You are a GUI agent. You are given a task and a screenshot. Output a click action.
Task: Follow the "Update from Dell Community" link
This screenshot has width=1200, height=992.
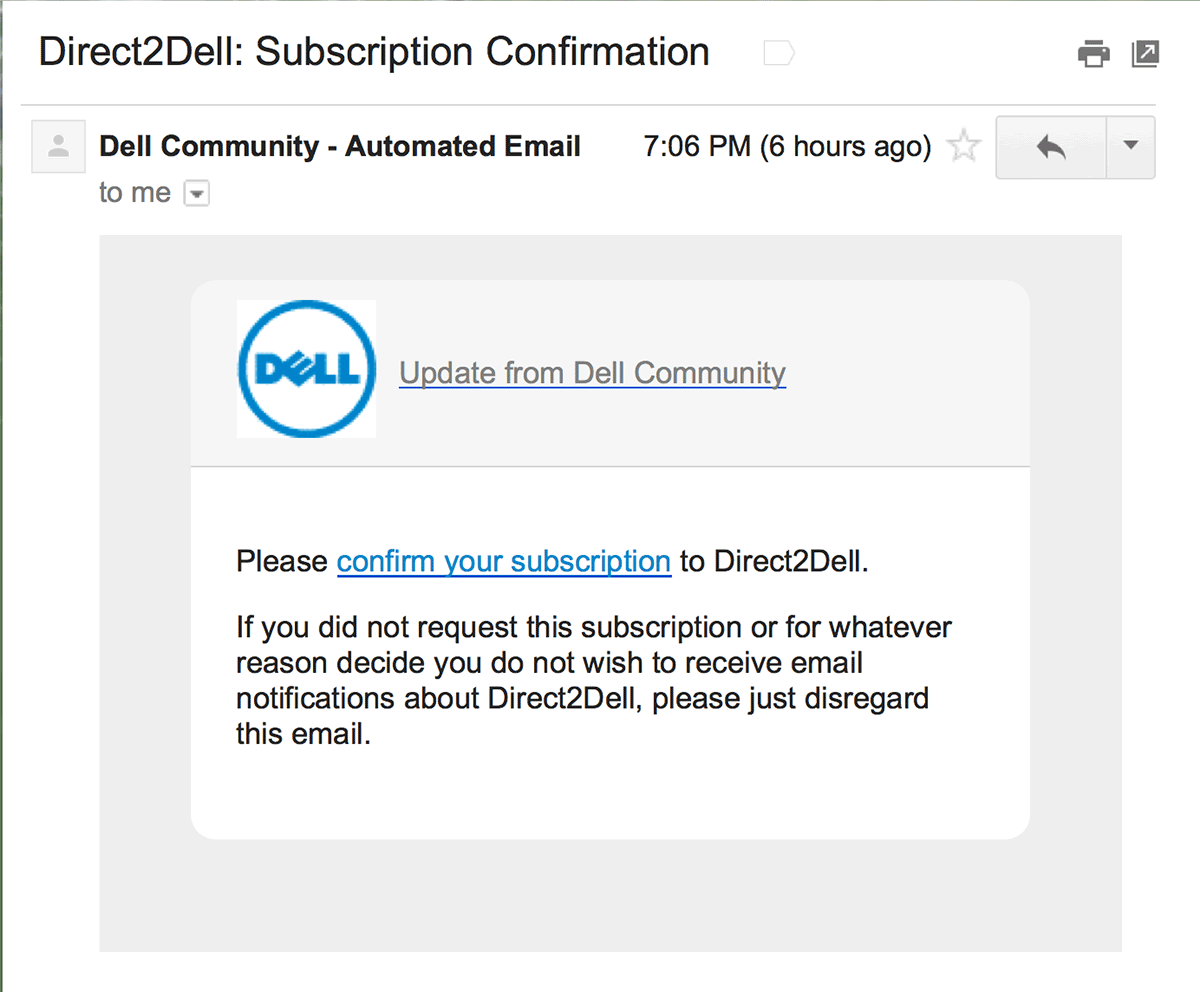point(592,373)
